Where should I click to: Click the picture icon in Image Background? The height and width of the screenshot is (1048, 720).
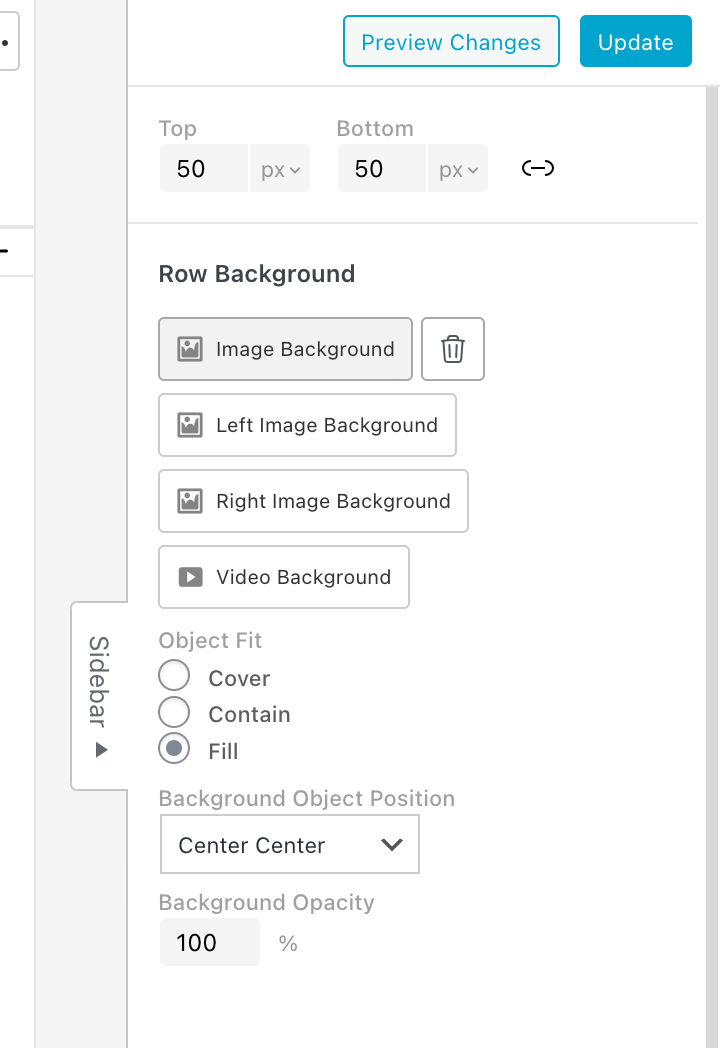(x=190, y=349)
